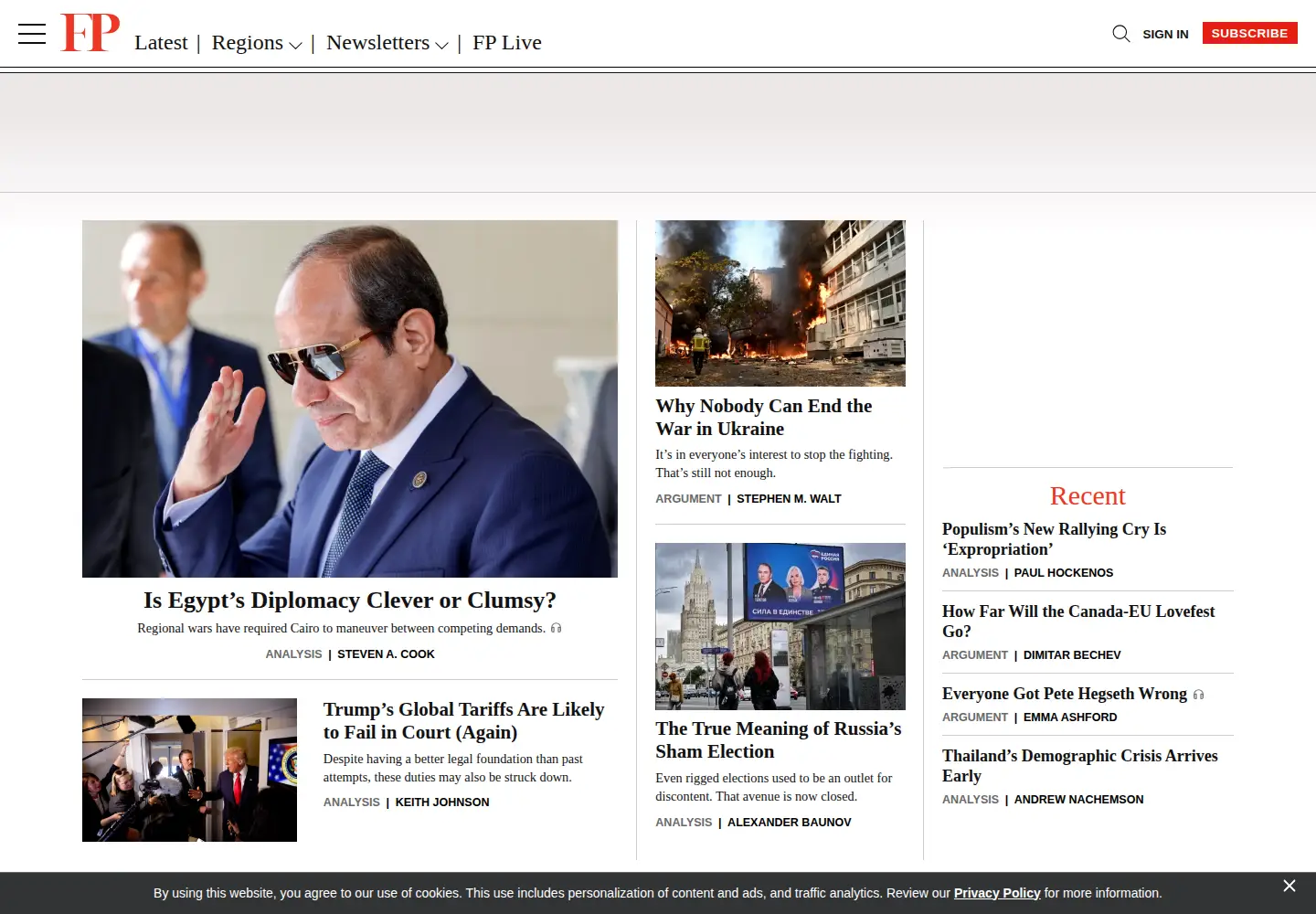Image resolution: width=1316 pixels, height=914 pixels.
Task: Open the burning building Ukraine photo
Action: (780, 303)
